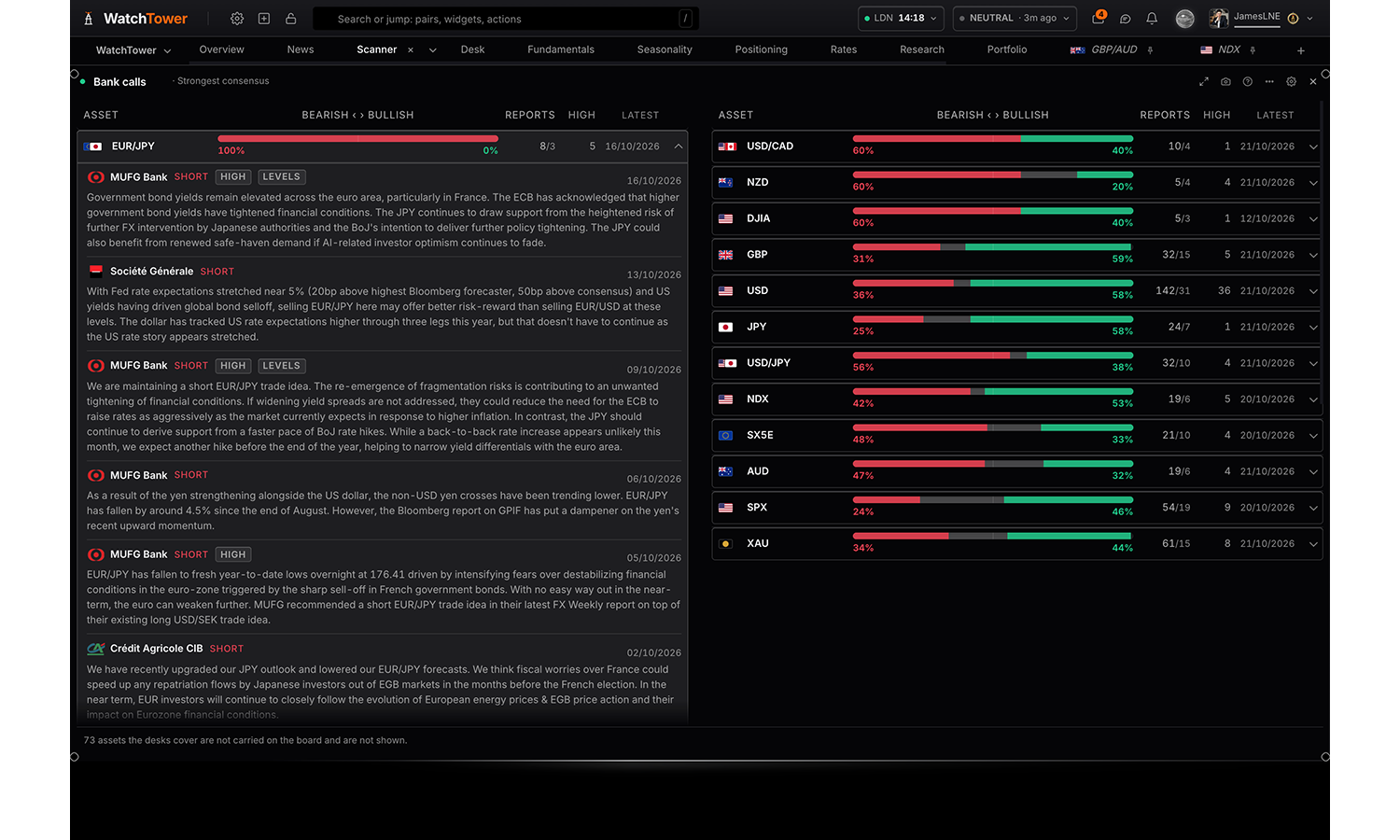1400x840 pixels.
Task: Open more options menu of Bank calls widget
Action: (x=1269, y=82)
